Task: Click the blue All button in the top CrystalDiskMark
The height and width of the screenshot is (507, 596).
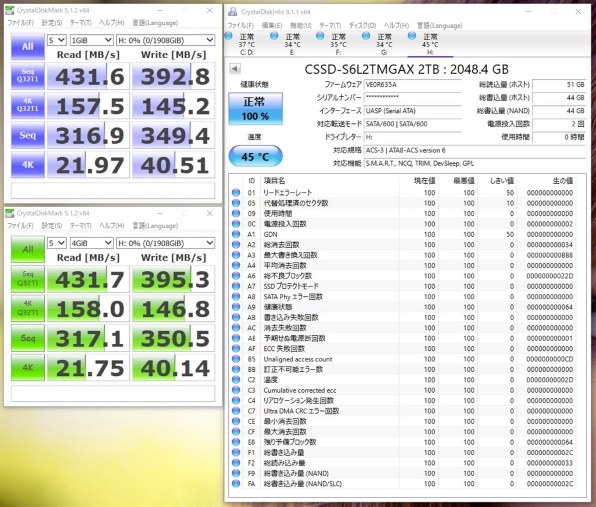Action: (x=27, y=46)
